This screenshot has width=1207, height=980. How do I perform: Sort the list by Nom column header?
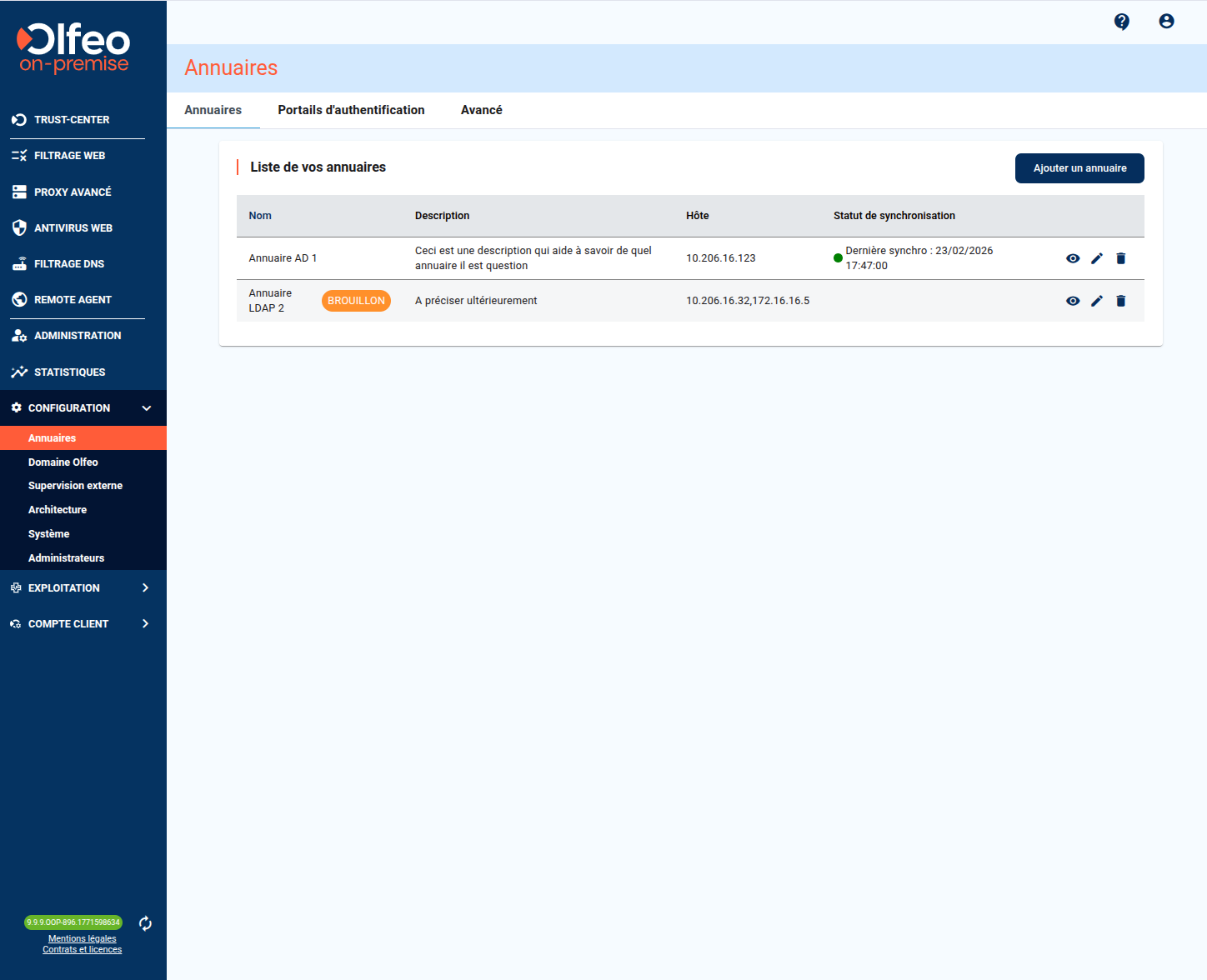260,216
